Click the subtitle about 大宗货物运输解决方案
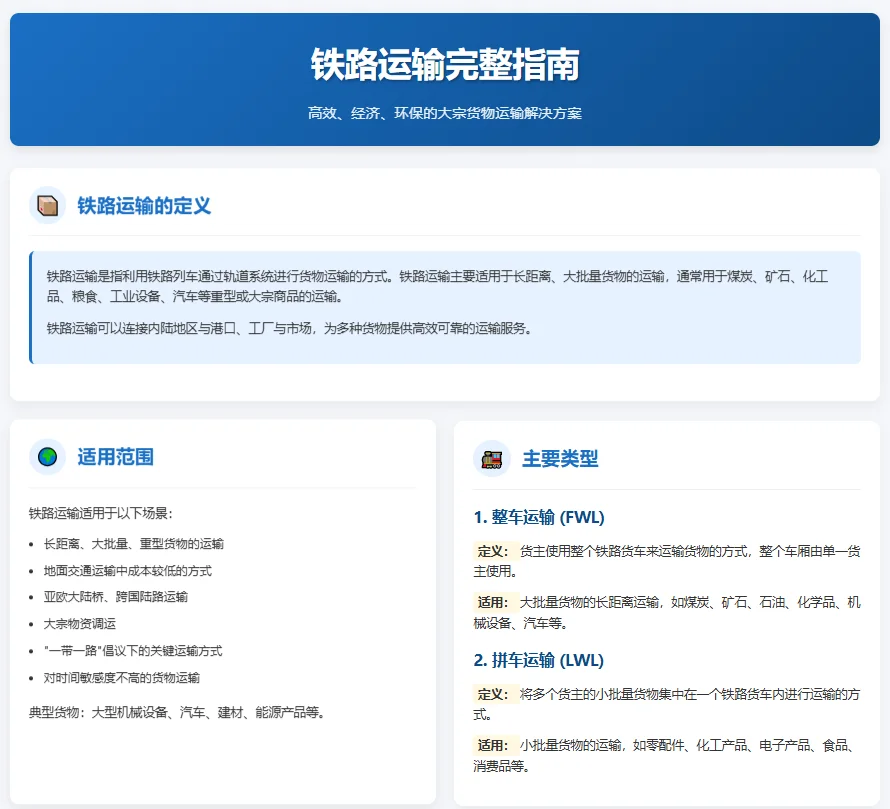 pos(444,113)
